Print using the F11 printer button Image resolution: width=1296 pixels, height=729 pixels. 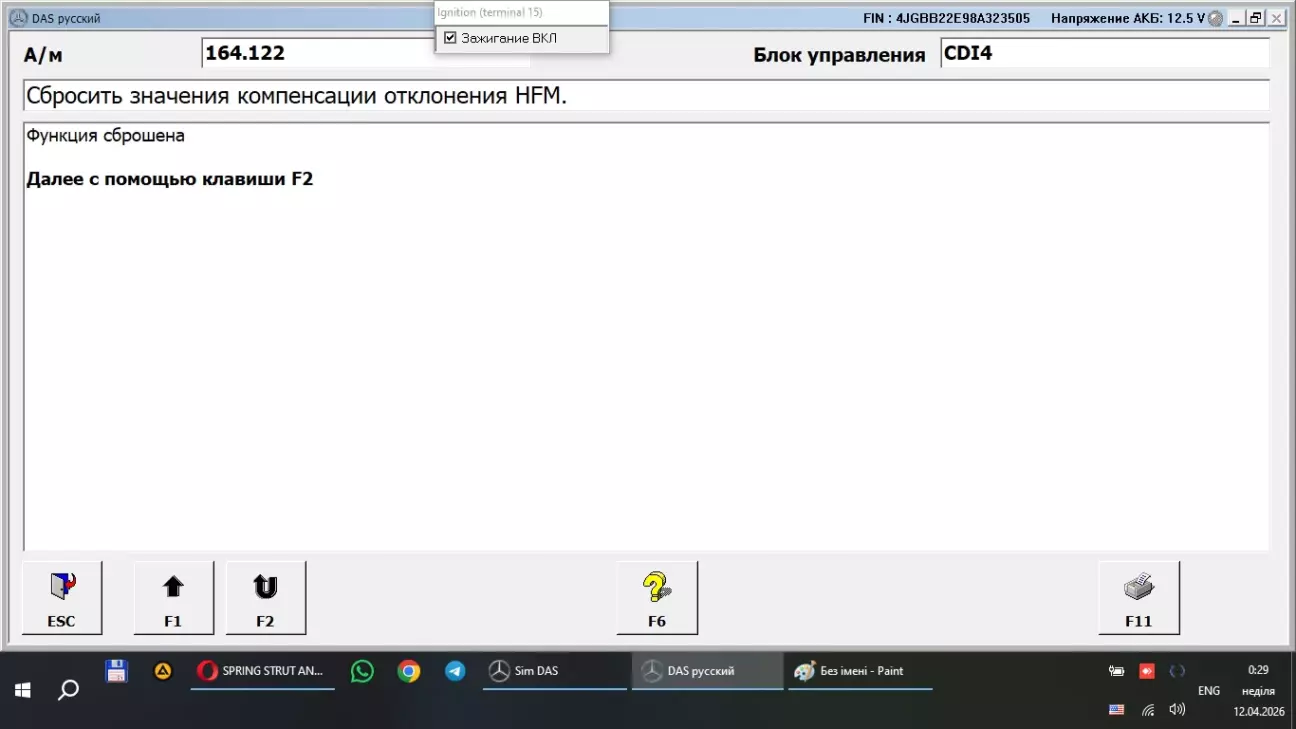click(x=1138, y=598)
